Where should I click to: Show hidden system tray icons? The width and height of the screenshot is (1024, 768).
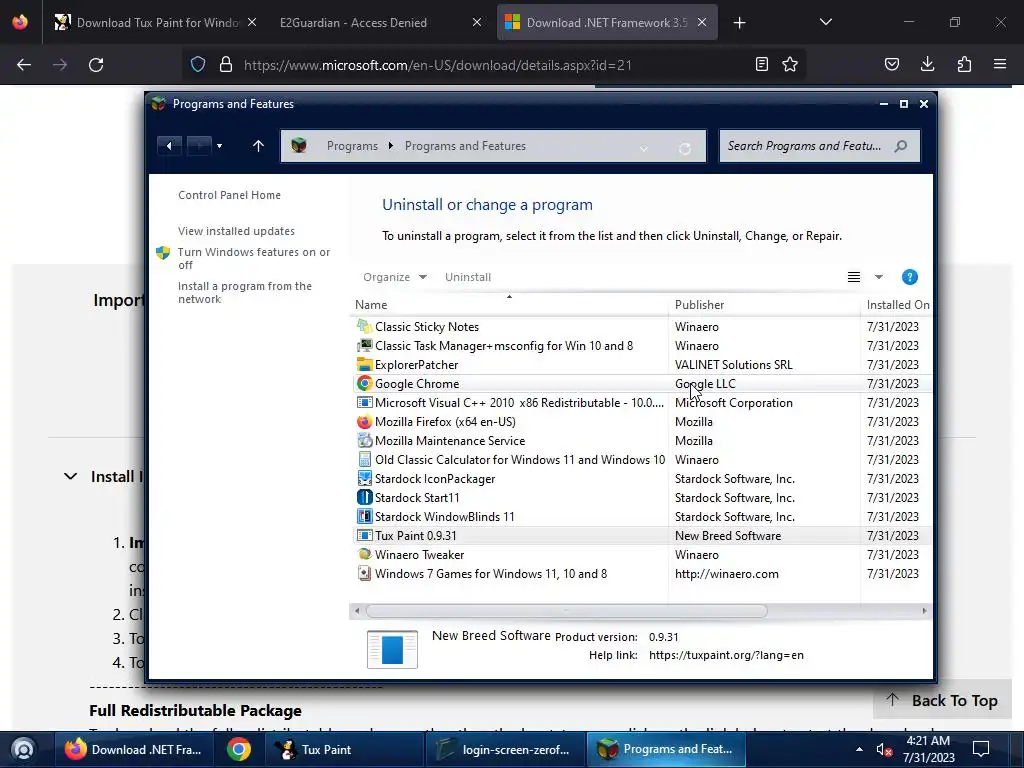(859, 749)
